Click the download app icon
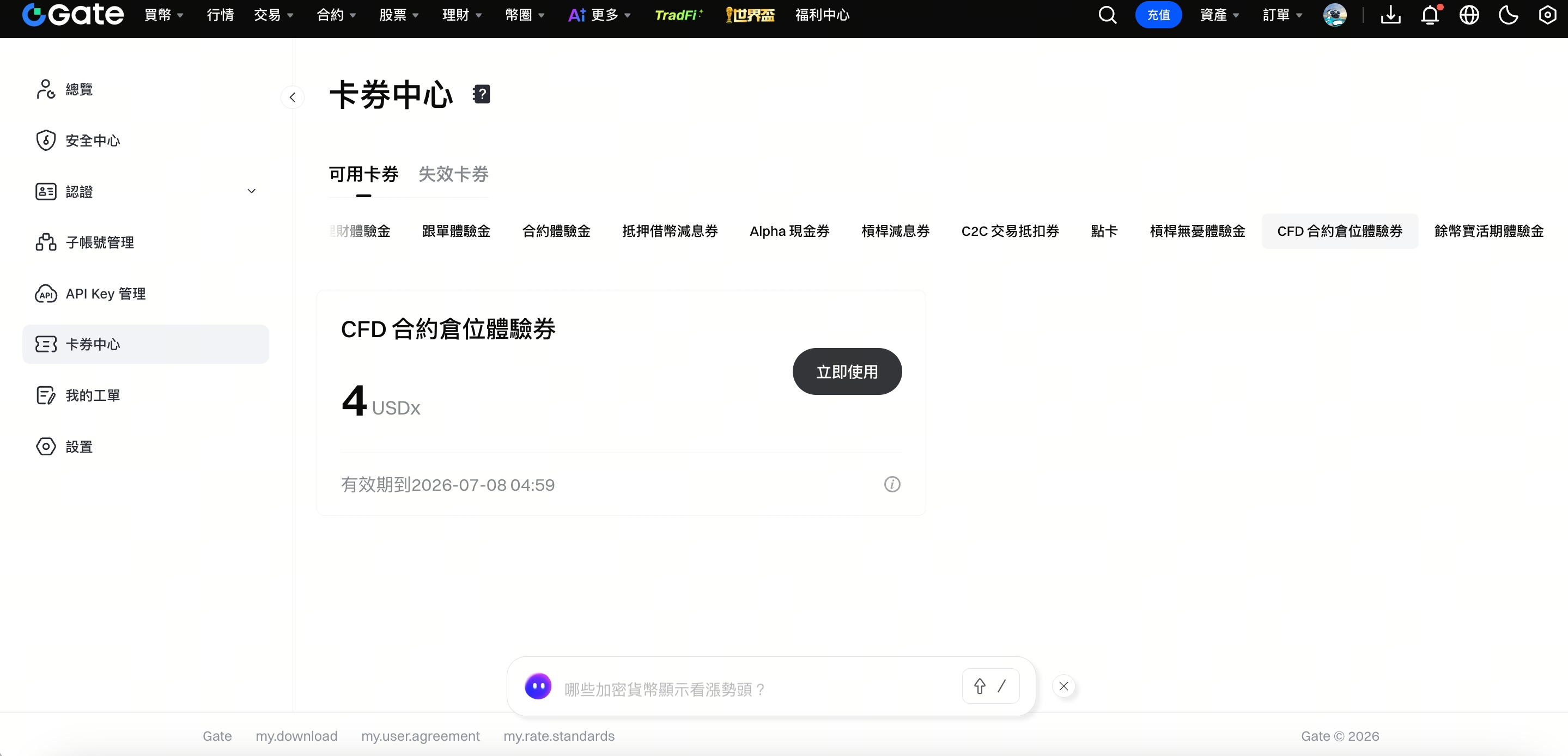 click(x=1390, y=15)
